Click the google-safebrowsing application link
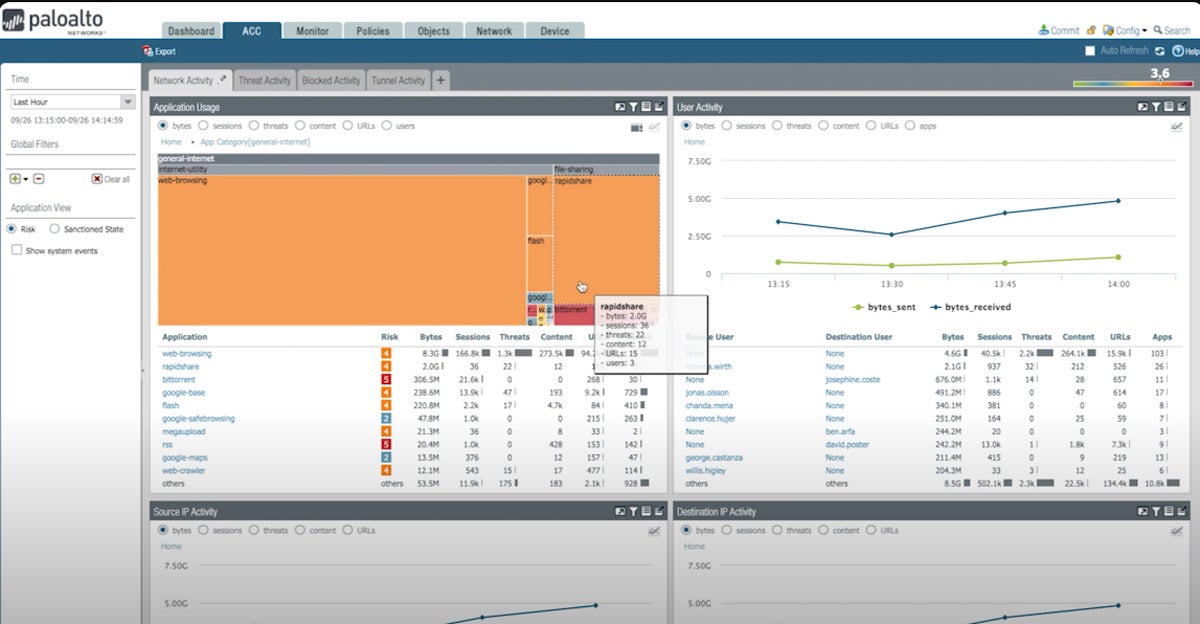The height and width of the screenshot is (624, 1200). tap(198, 419)
